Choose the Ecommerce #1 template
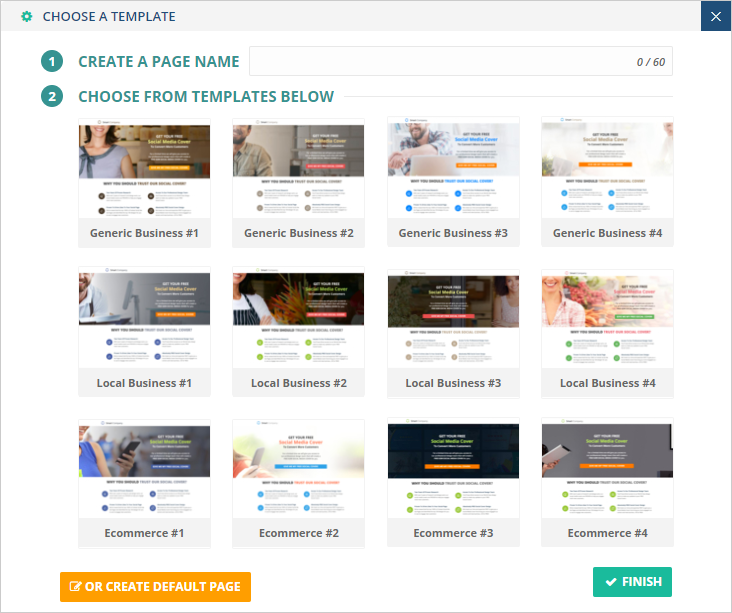The width and height of the screenshot is (732, 613). pyautogui.click(x=144, y=469)
